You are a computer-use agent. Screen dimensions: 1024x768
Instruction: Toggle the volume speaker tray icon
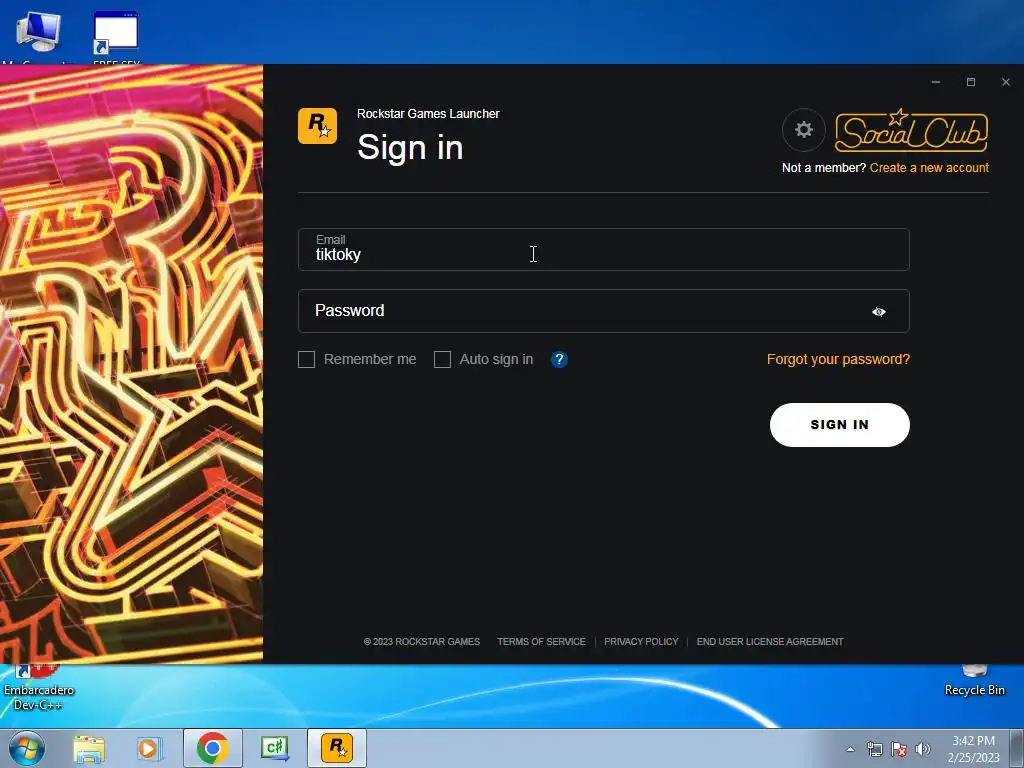coord(922,749)
